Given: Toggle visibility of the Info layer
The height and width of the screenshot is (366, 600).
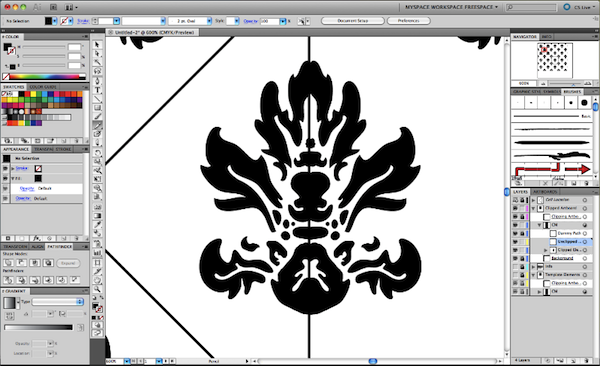Looking at the screenshot, I should tap(515, 266).
